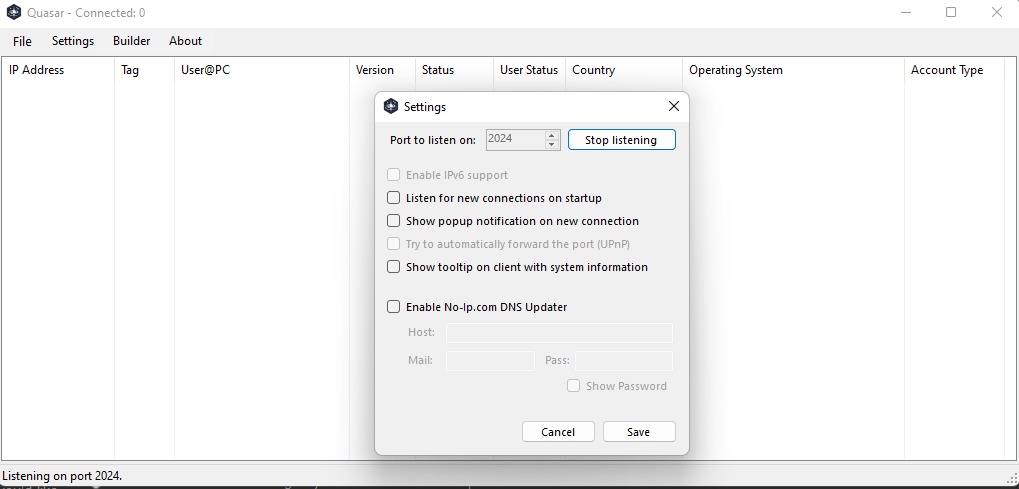Decrease port number with down arrow

tap(552, 144)
